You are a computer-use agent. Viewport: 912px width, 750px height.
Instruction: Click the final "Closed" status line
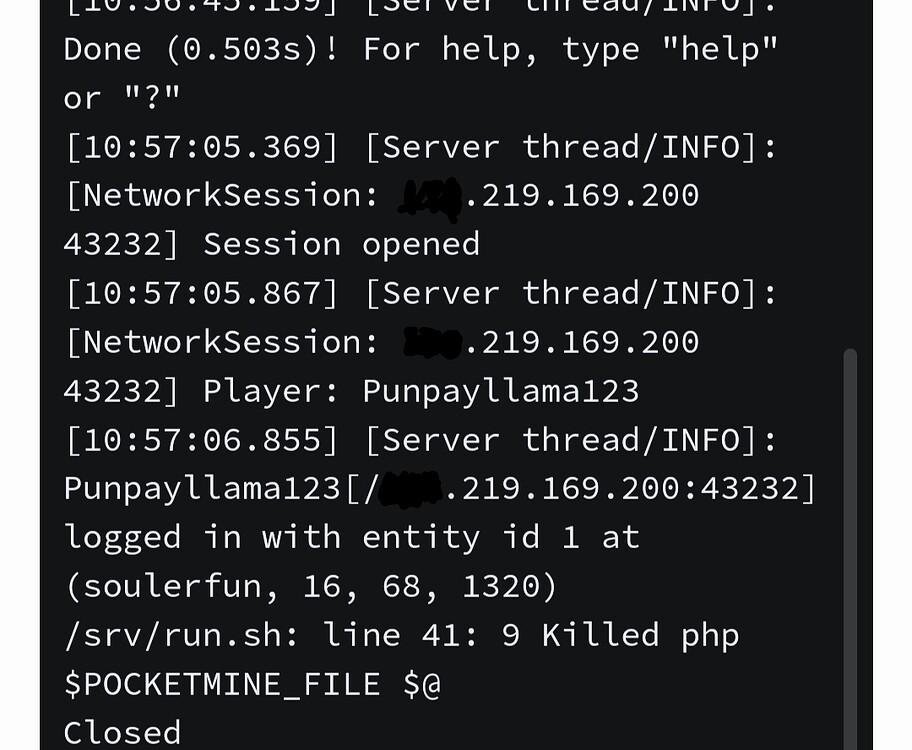(x=122, y=733)
